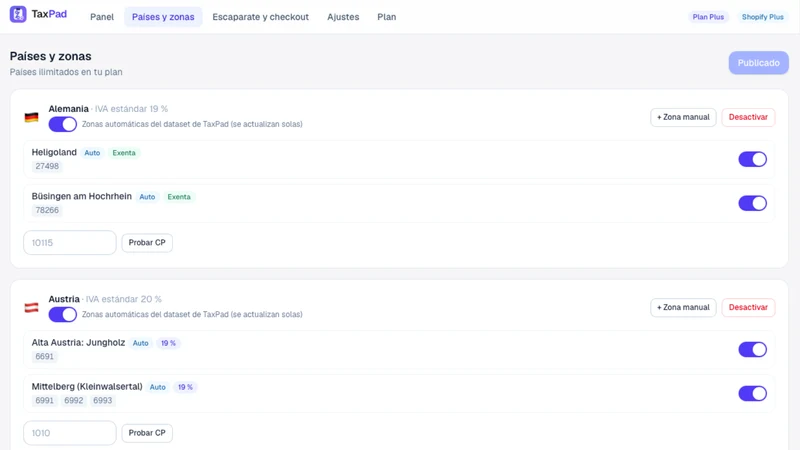Click Auto tag for Büsingen am Hochrhein
The height and width of the screenshot is (450, 800).
(x=147, y=196)
